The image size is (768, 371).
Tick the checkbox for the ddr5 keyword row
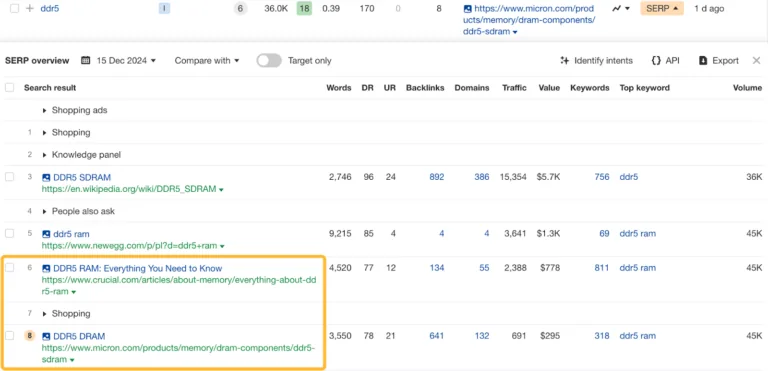click(14, 8)
